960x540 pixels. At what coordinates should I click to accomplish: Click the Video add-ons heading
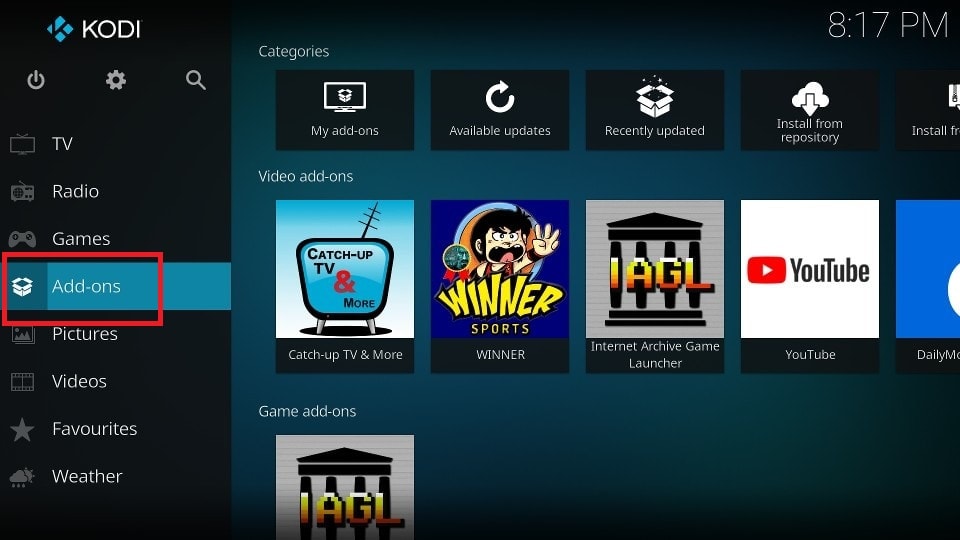(x=306, y=176)
